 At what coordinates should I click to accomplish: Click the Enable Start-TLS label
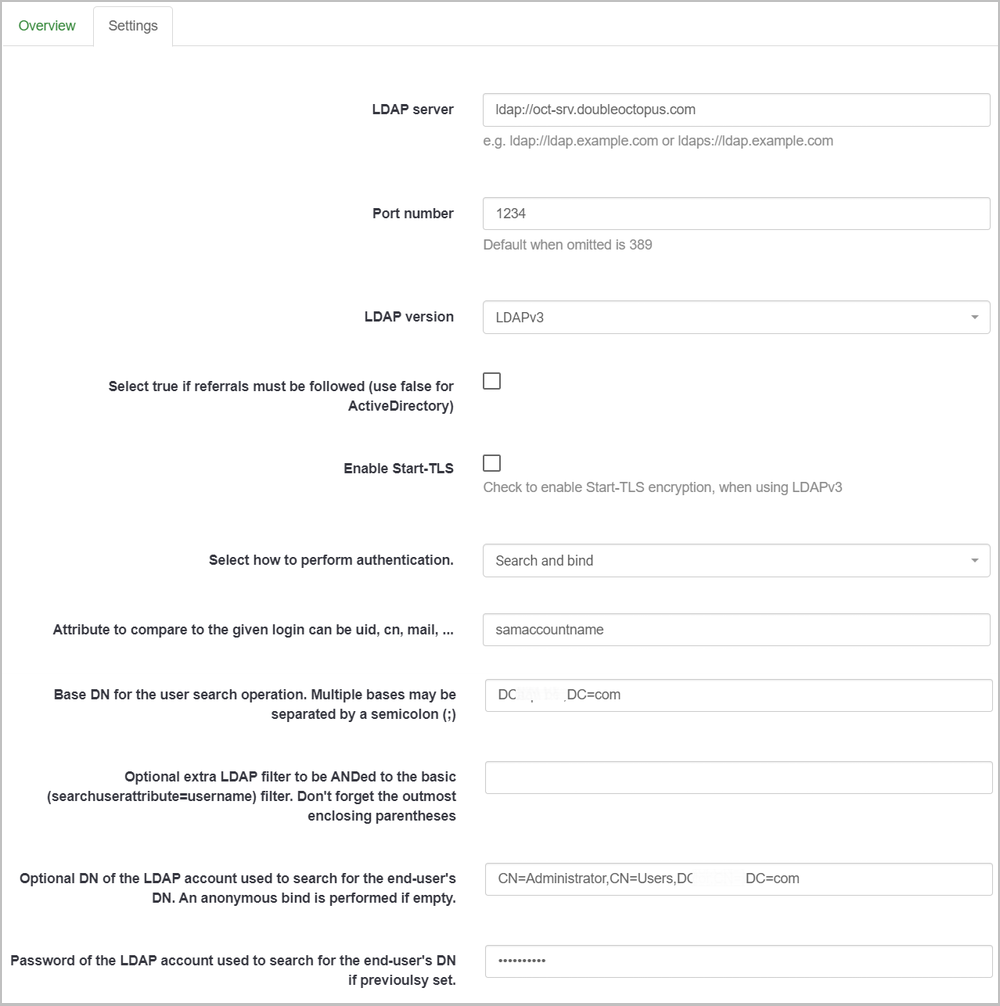398,468
